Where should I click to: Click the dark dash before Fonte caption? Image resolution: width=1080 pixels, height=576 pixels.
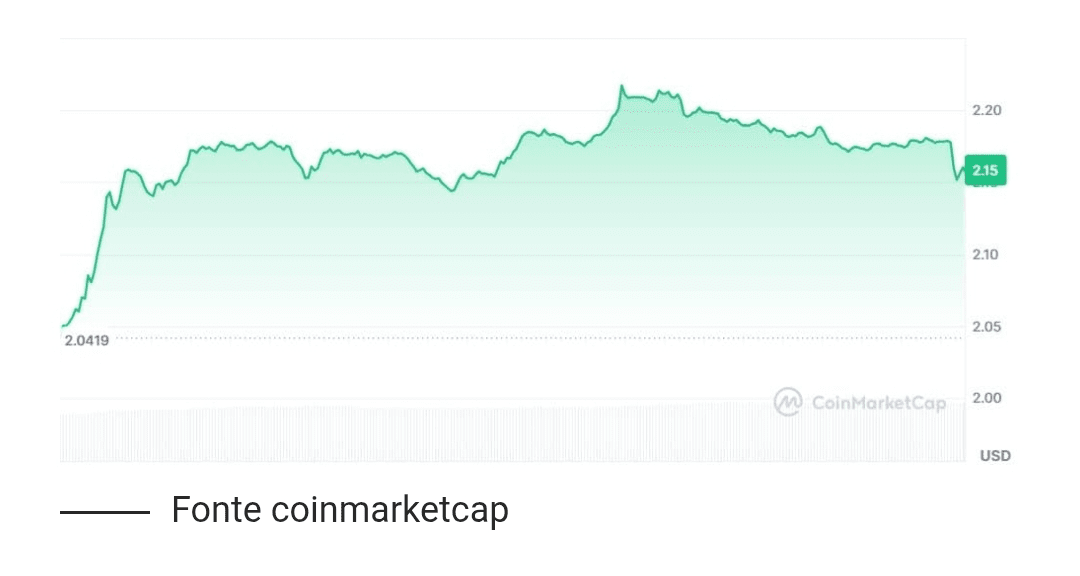pyautogui.click(x=104, y=512)
